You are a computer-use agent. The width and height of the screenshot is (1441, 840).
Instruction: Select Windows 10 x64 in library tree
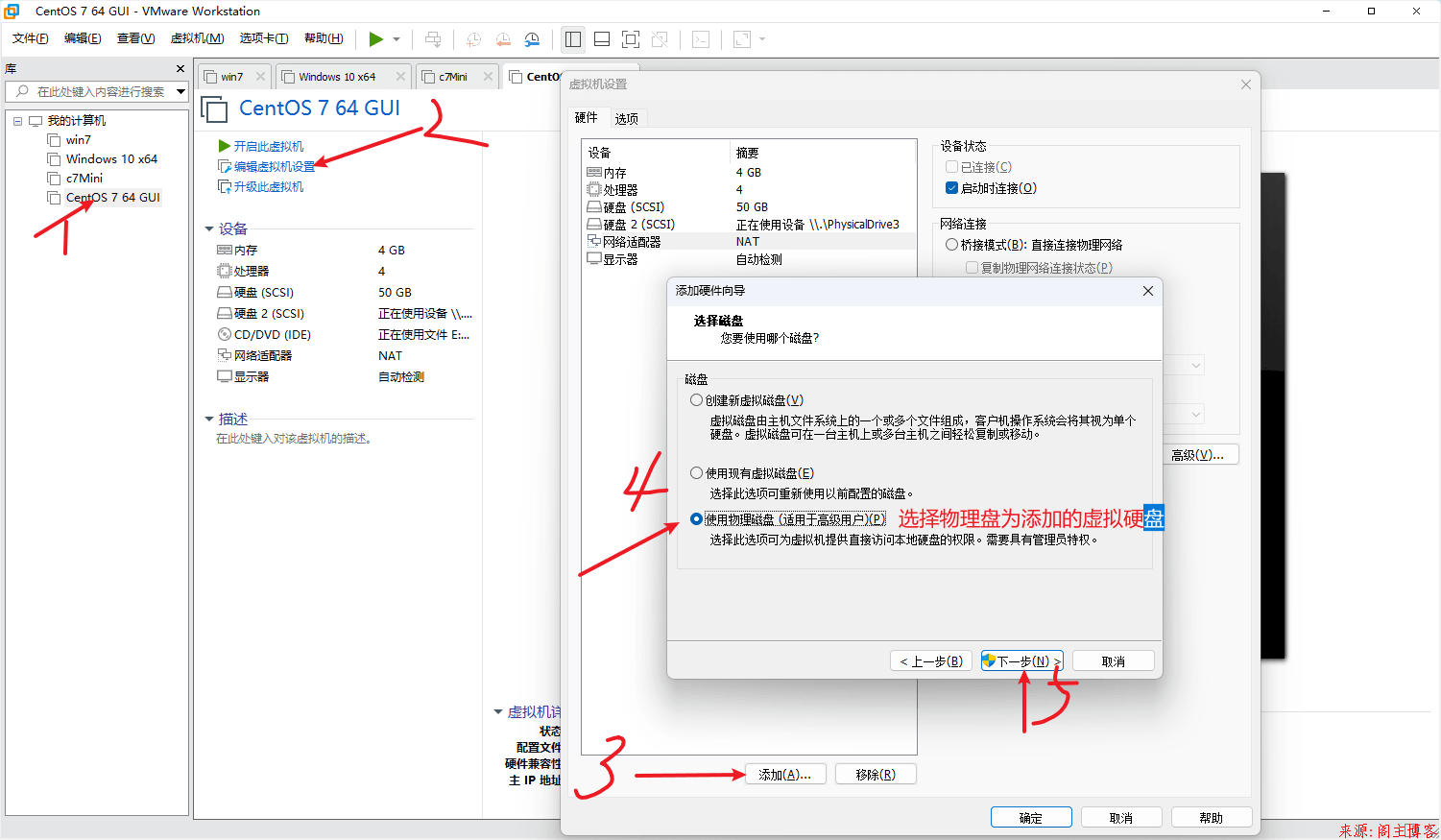(x=111, y=159)
